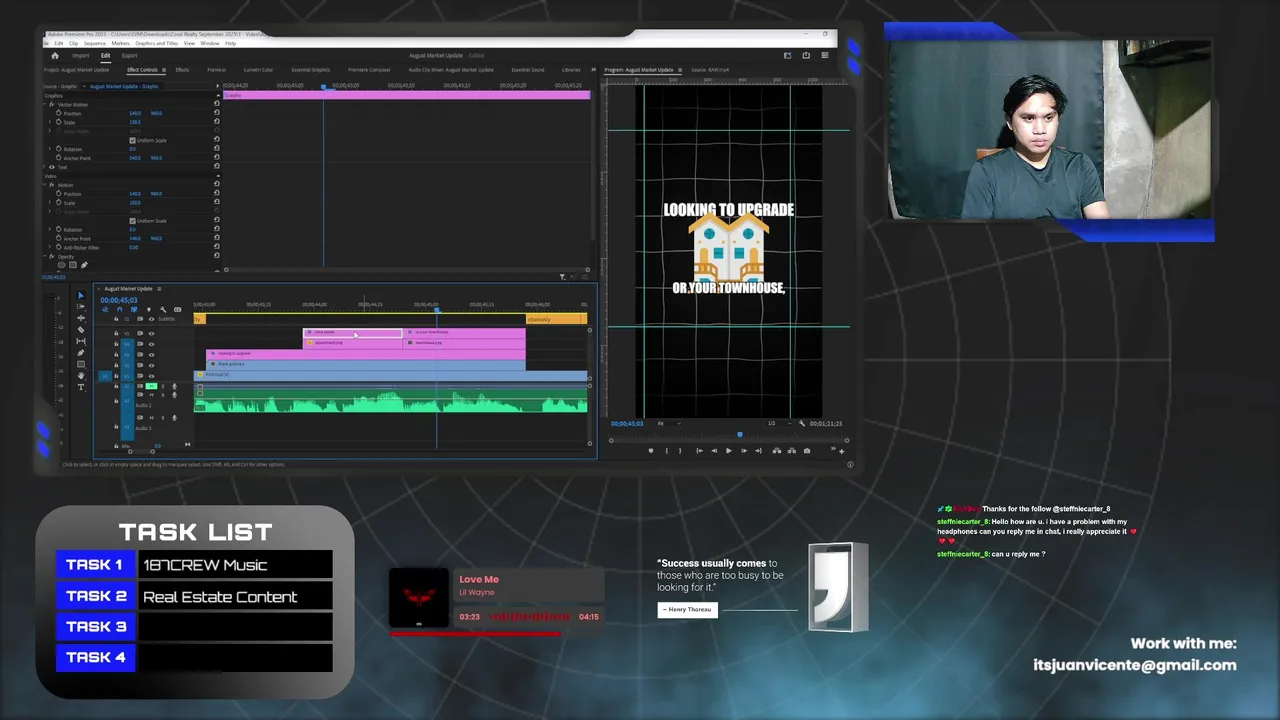Open the Graphics and Titles menu
1280x720 pixels.
157,43
